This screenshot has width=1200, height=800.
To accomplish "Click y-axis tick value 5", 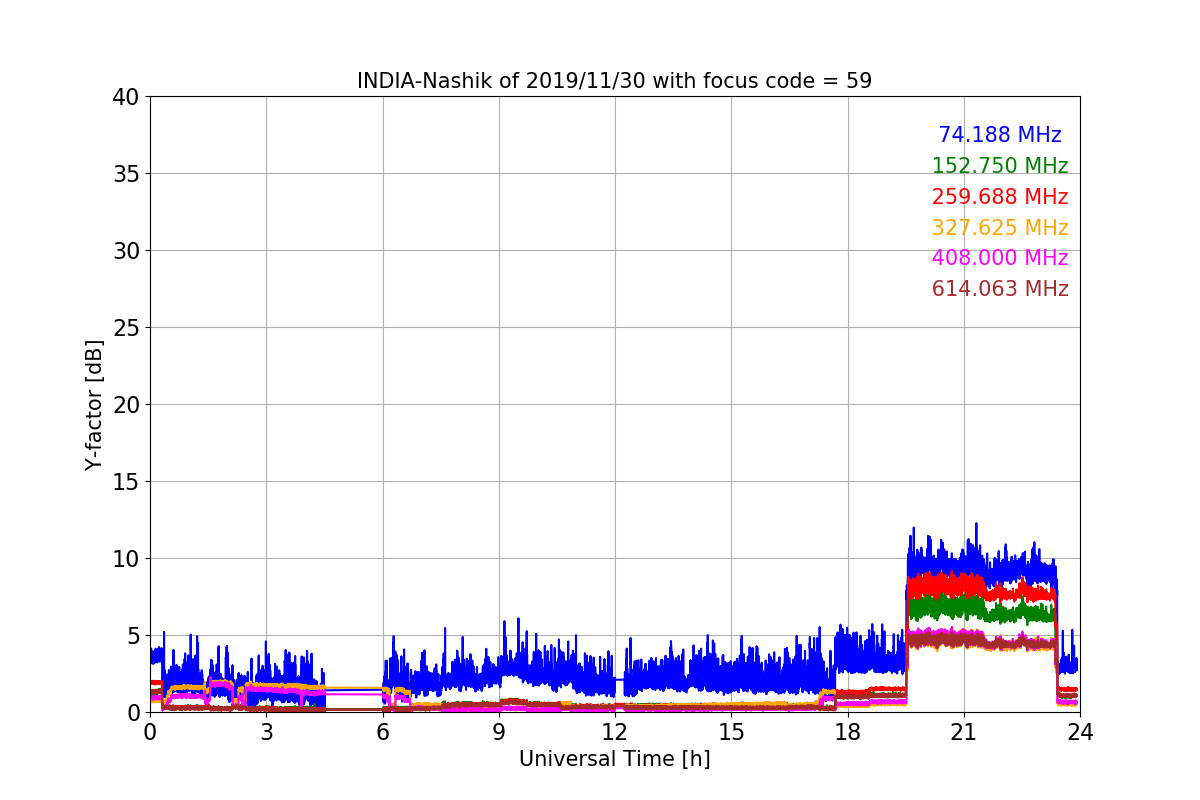I will click(134, 636).
